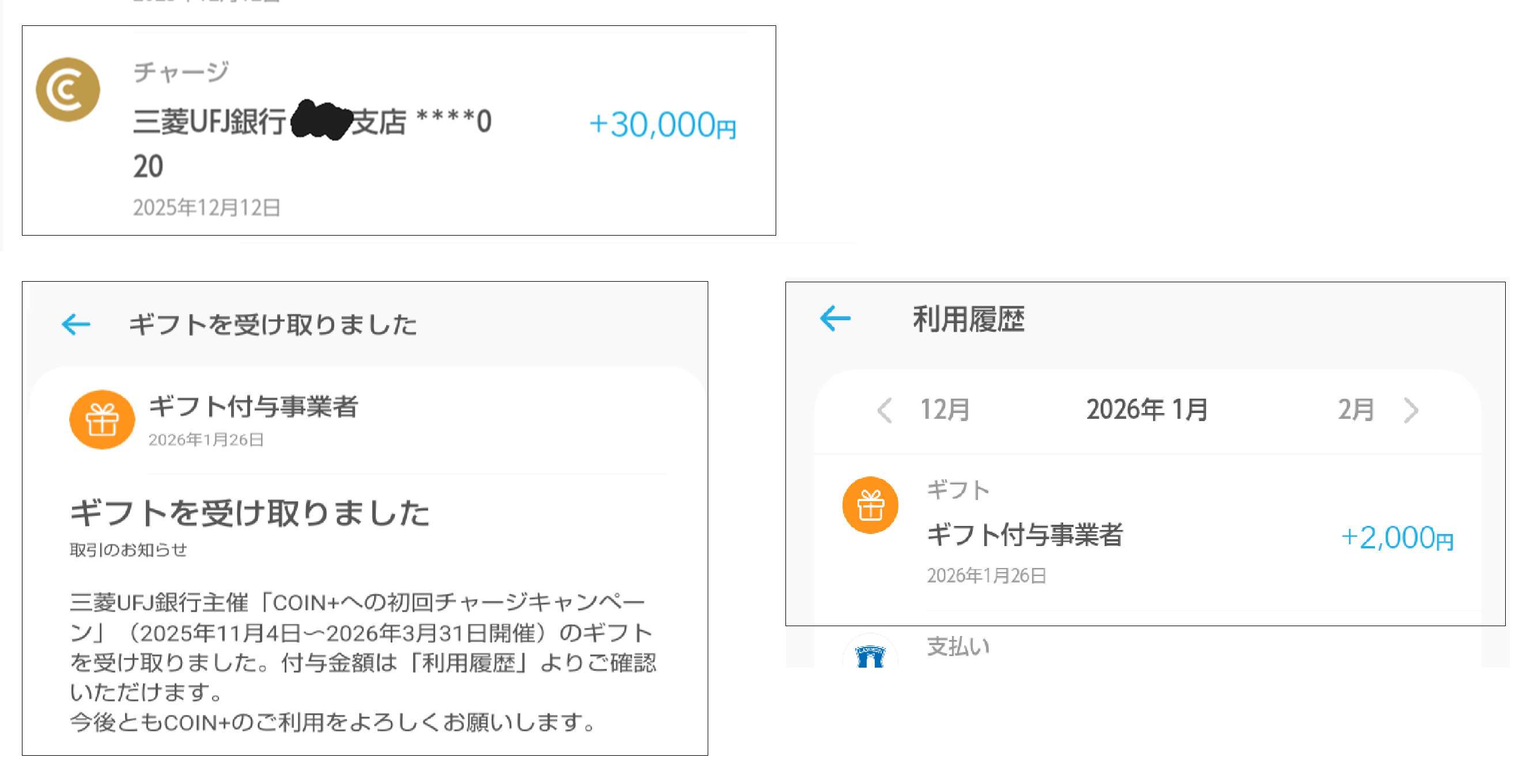Screen dimensions: 1534x784
Task: Open the +2,000円 gift transaction amount
Action: click(x=1396, y=537)
